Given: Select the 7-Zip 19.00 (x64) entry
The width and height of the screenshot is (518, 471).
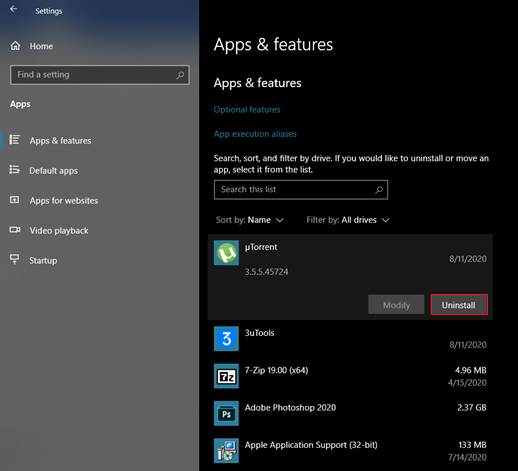Looking at the screenshot, I should point(350,376).
